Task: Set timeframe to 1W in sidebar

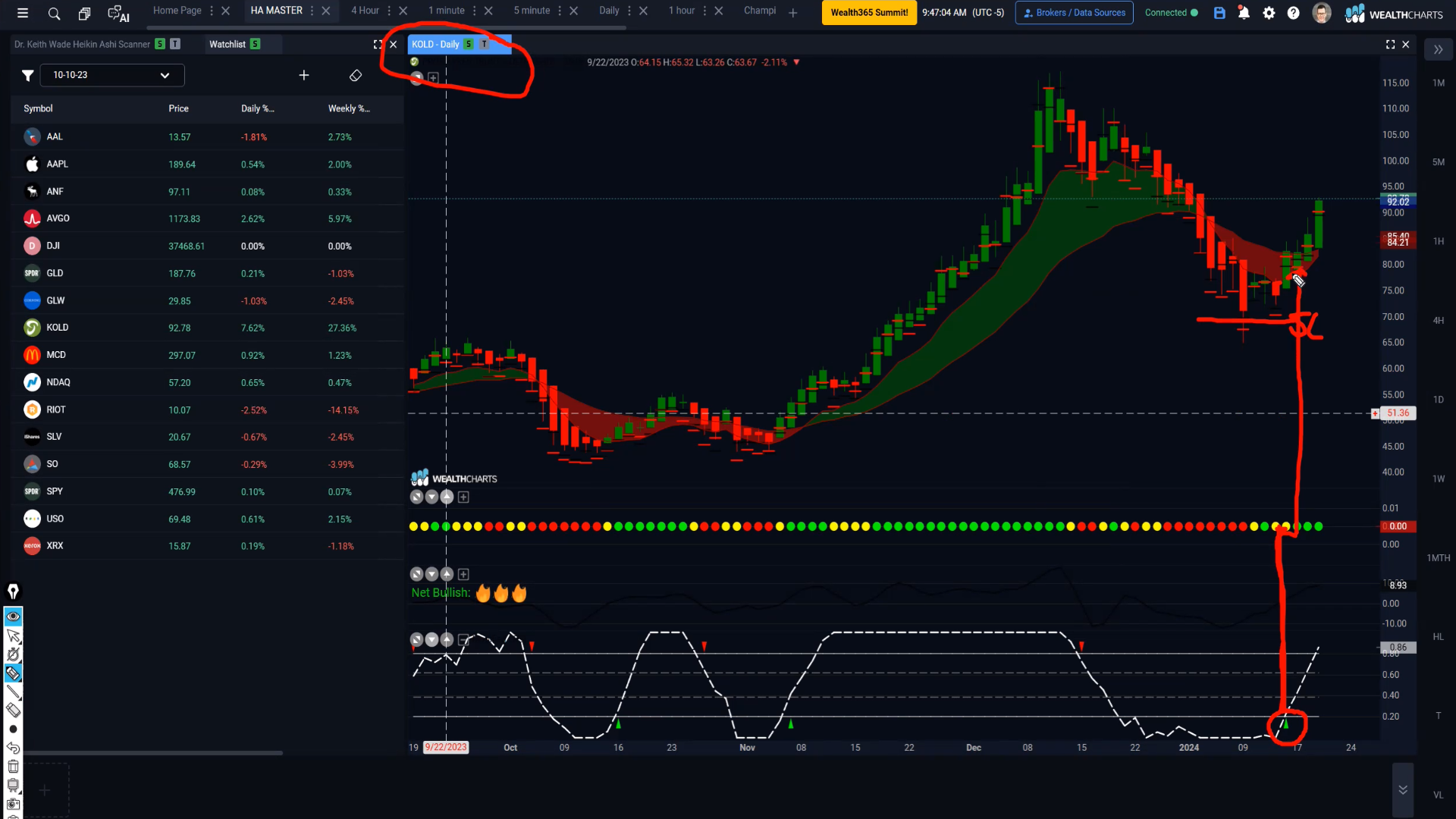Action: coord(1438,479)
